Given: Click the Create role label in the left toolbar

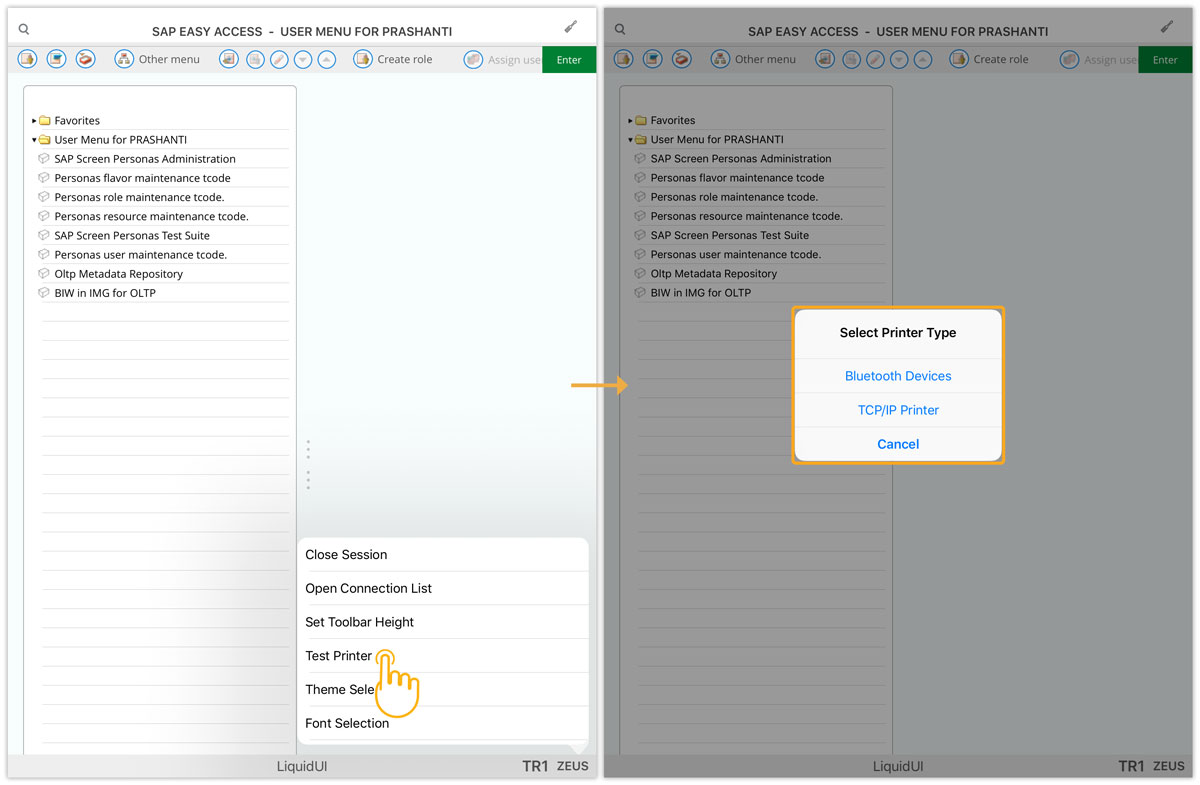Looking at the screenshot, I should 405,59.
